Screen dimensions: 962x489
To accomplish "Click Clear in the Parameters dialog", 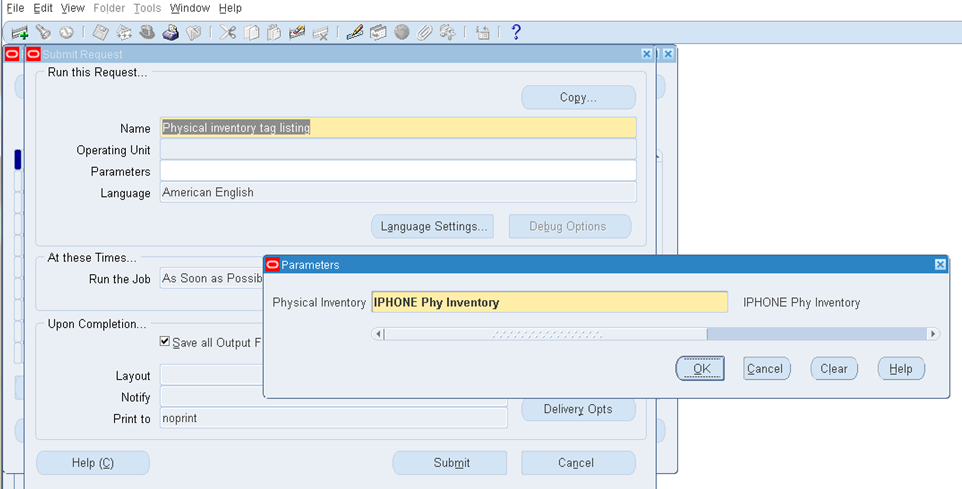I will coord(834,368).
